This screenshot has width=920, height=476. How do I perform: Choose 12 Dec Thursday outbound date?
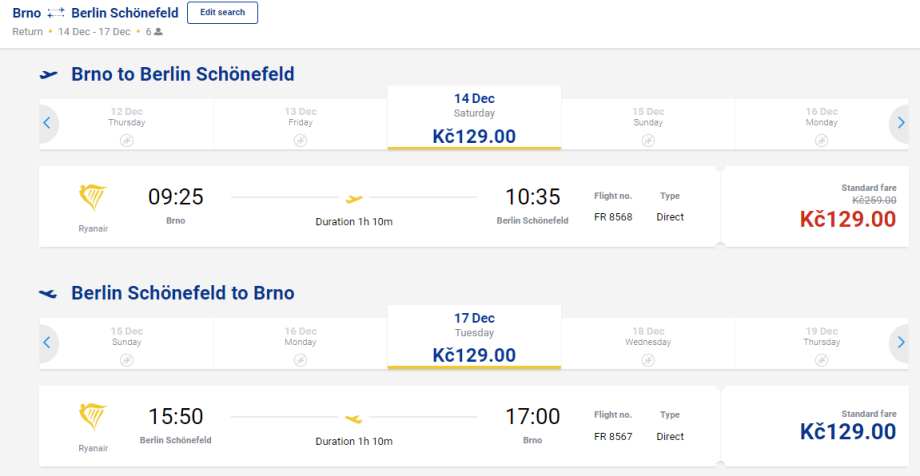(x=127, y=124)
